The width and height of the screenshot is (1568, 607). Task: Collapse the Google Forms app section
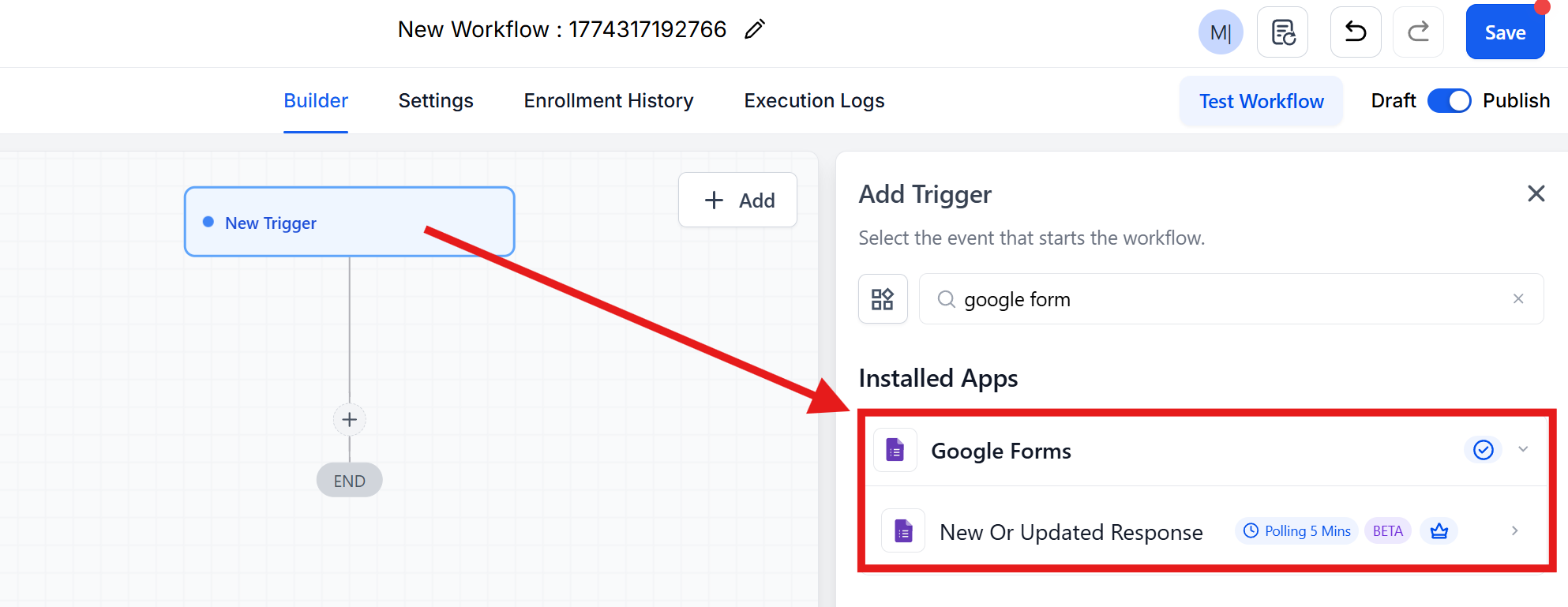(1523, 449)
